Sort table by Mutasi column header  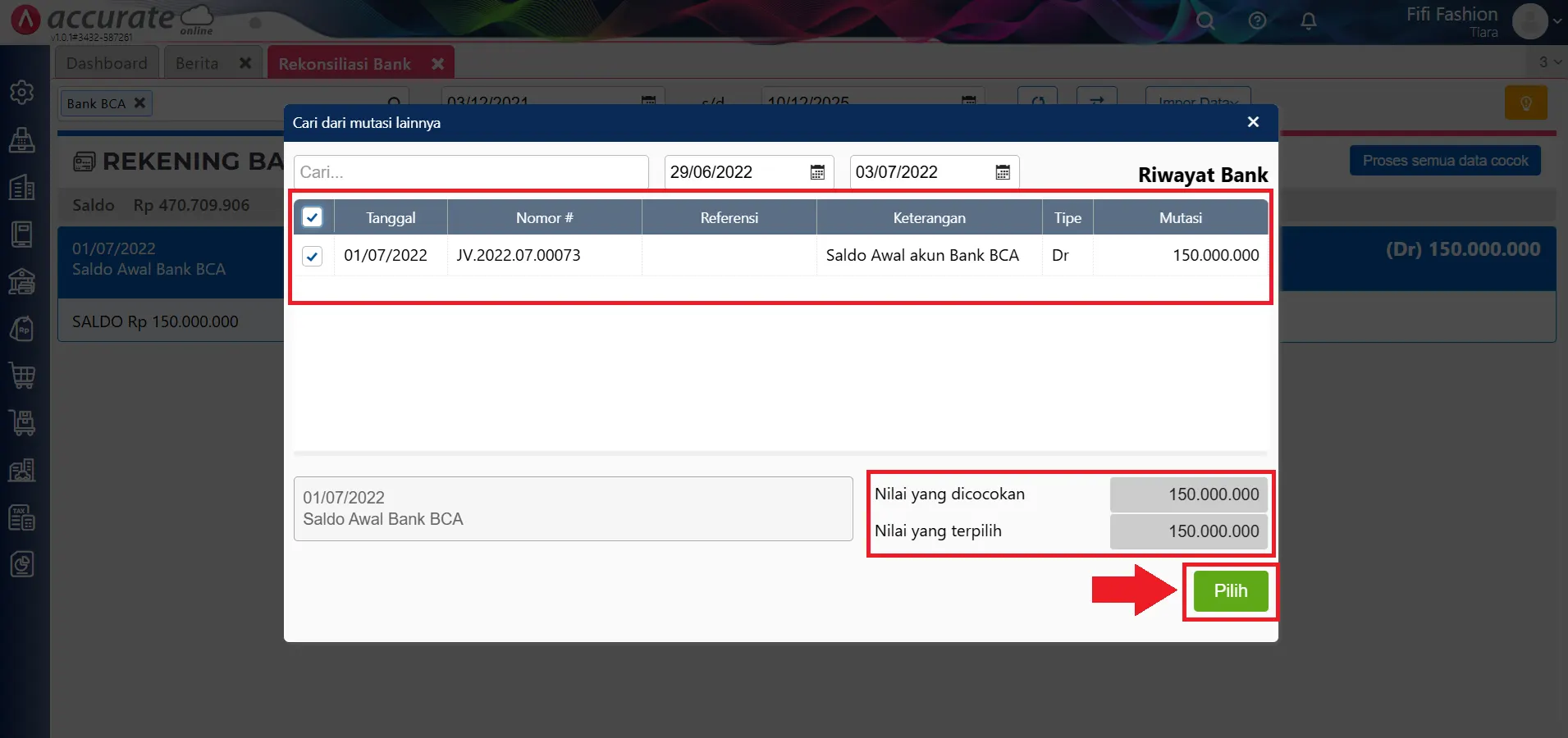[x=1180, y=218]
